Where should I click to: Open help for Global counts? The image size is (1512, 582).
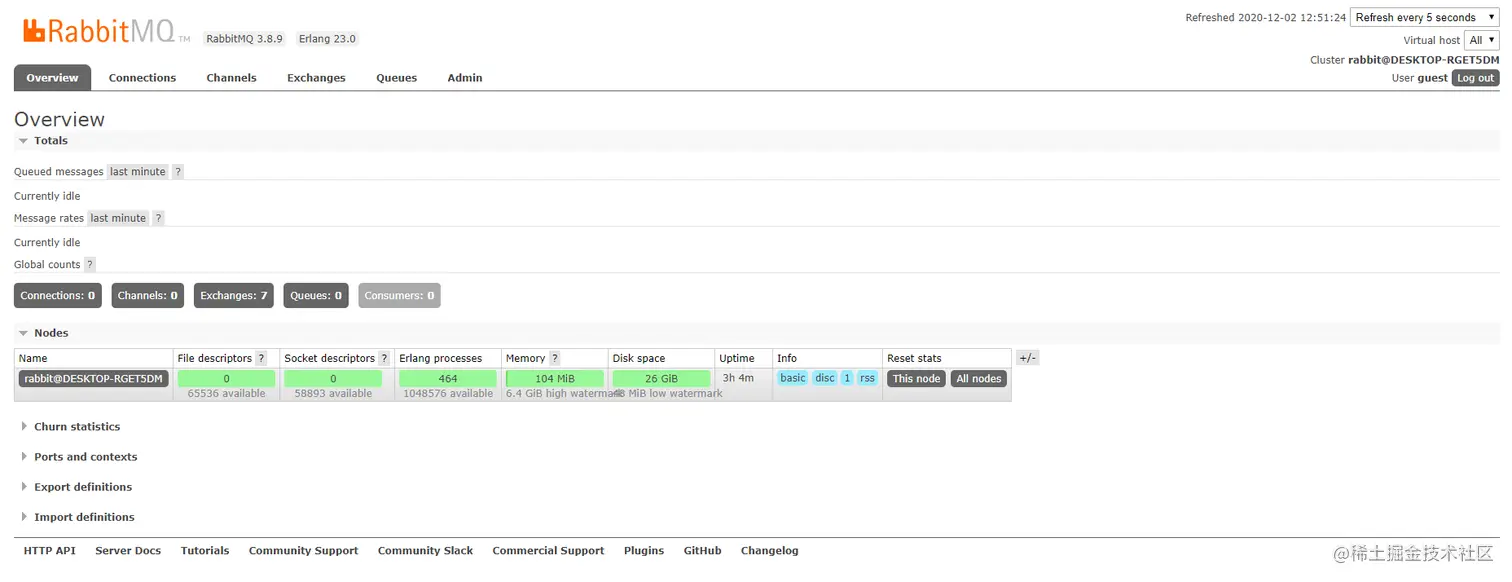pos(90,265)
